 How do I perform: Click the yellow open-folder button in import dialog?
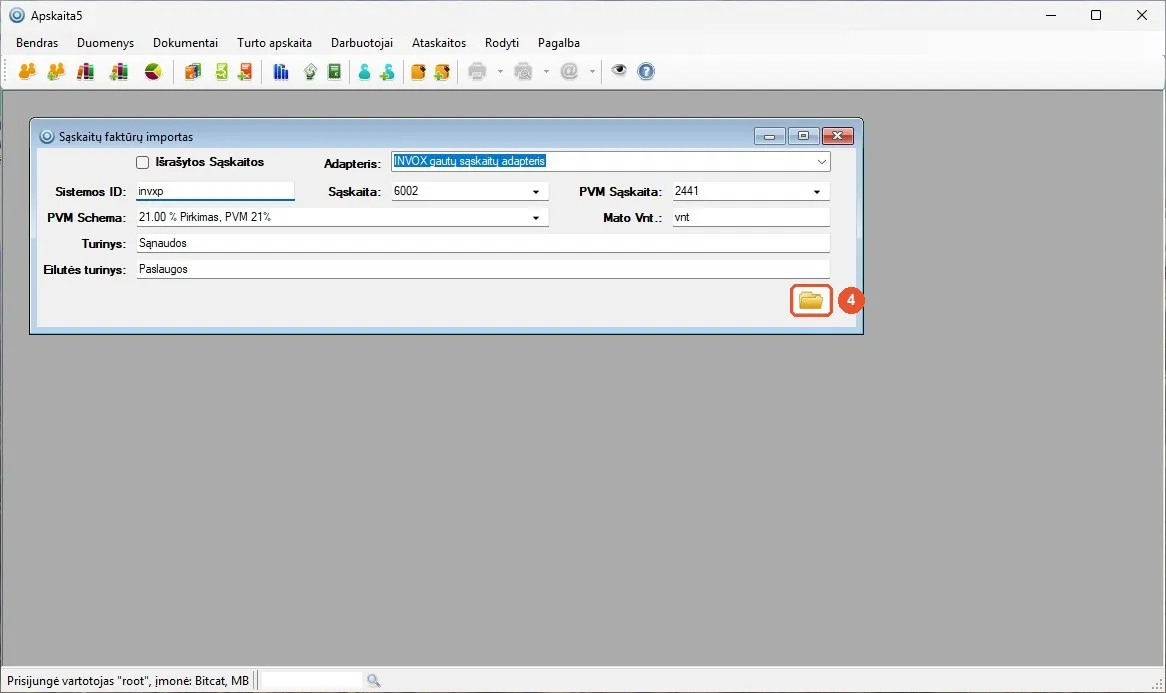click(811, 300)
